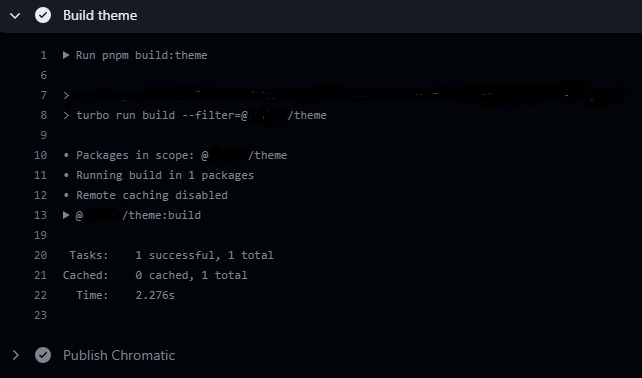Image resolution: width=642 pixels, height=378 pixels.
Task: Click the Build theme step title
Action: tap(100, 16)
